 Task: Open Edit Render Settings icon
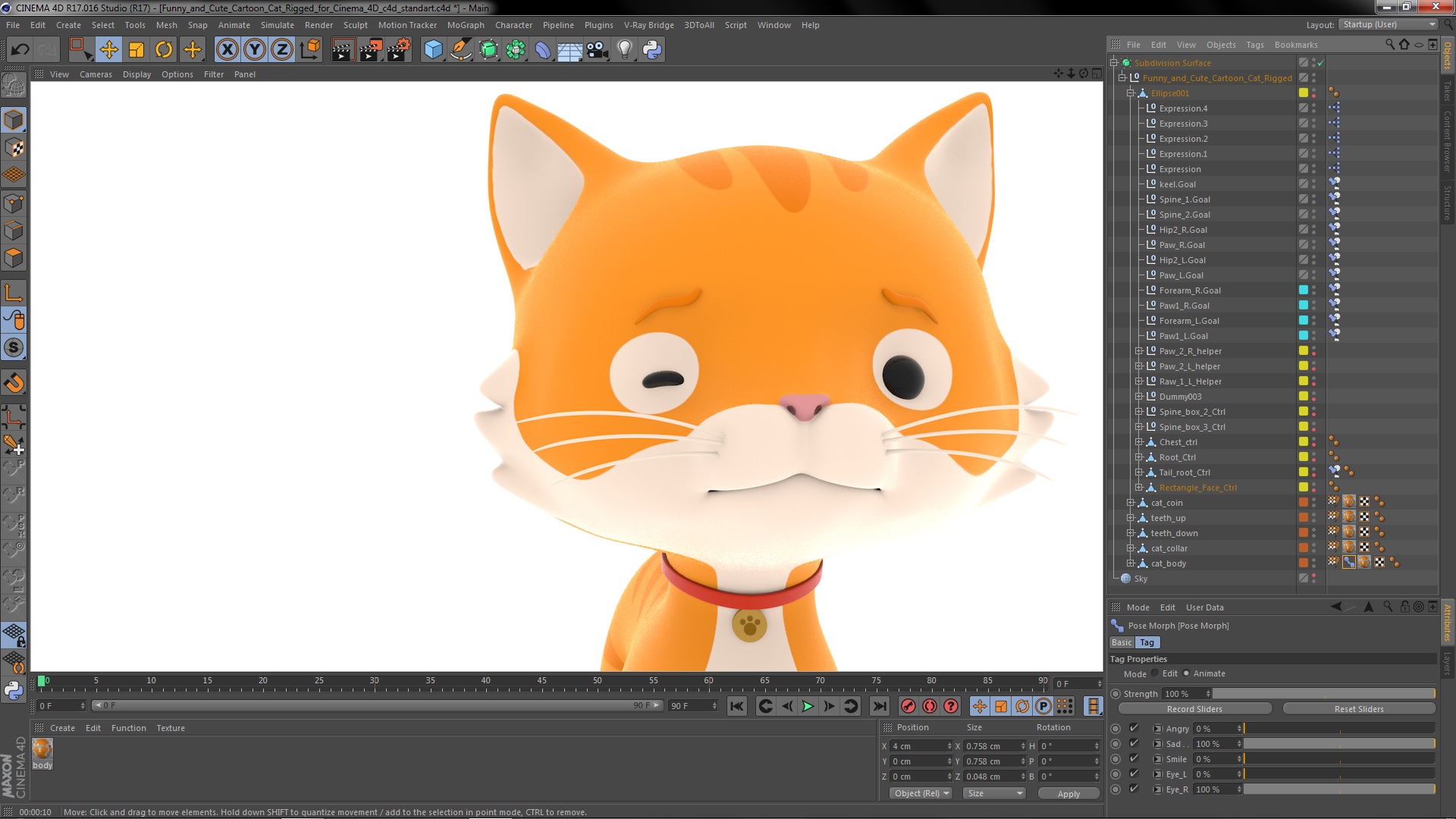(399, 50)
